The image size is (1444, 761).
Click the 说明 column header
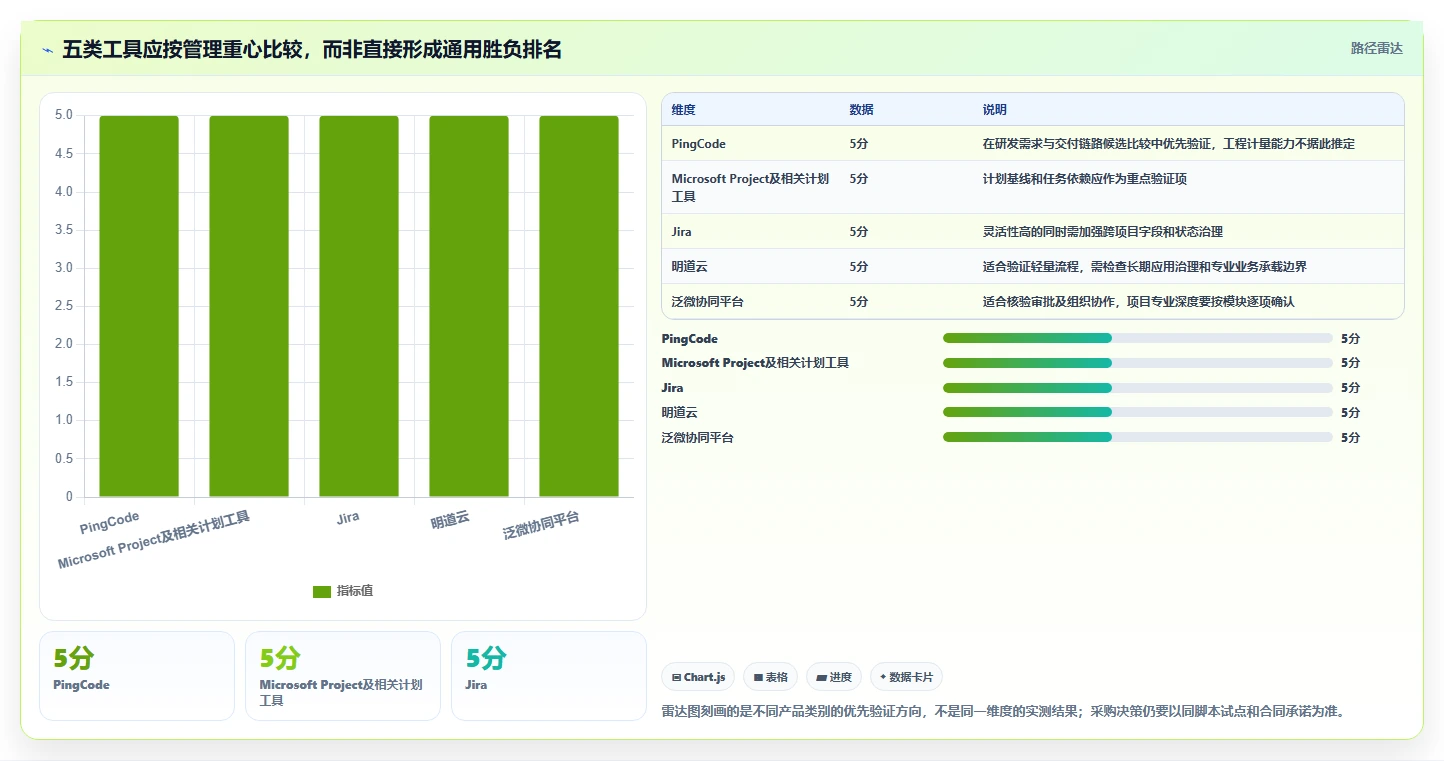click(x=995, y=110)
